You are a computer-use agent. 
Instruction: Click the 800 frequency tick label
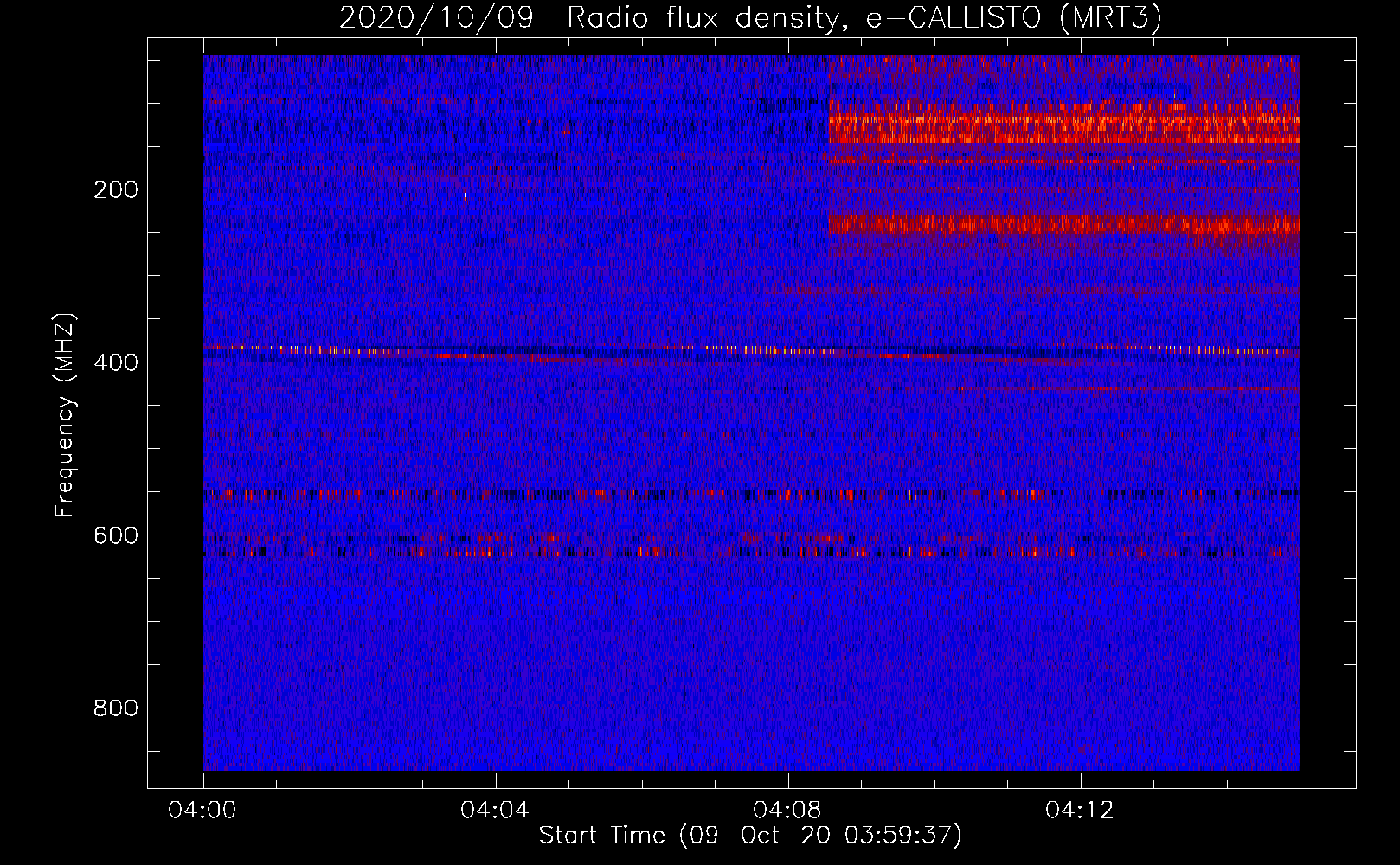(x=116, y=708)
